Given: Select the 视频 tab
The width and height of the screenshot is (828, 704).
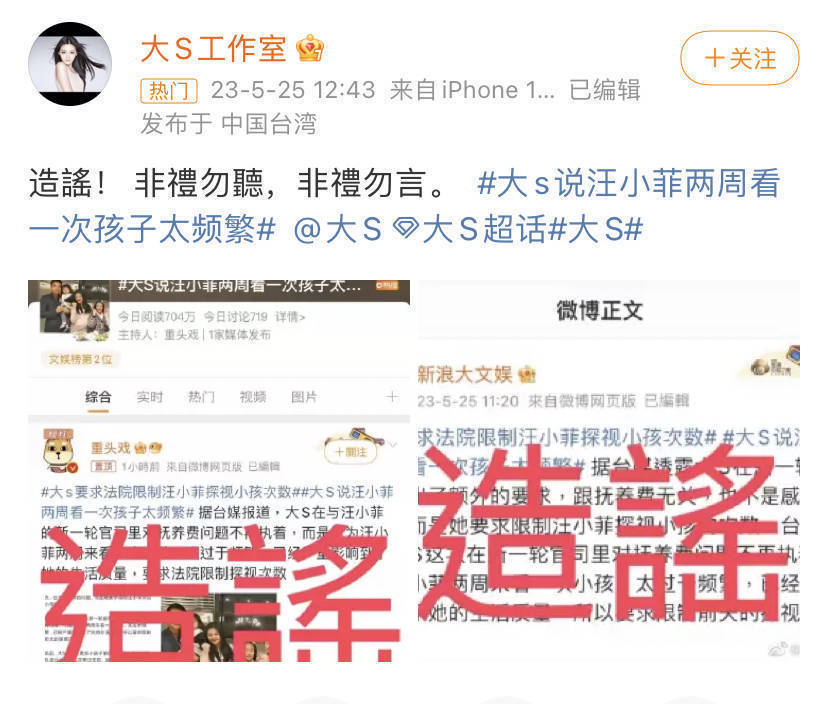Looking at the screenshot, I should (x=253, y=397).
